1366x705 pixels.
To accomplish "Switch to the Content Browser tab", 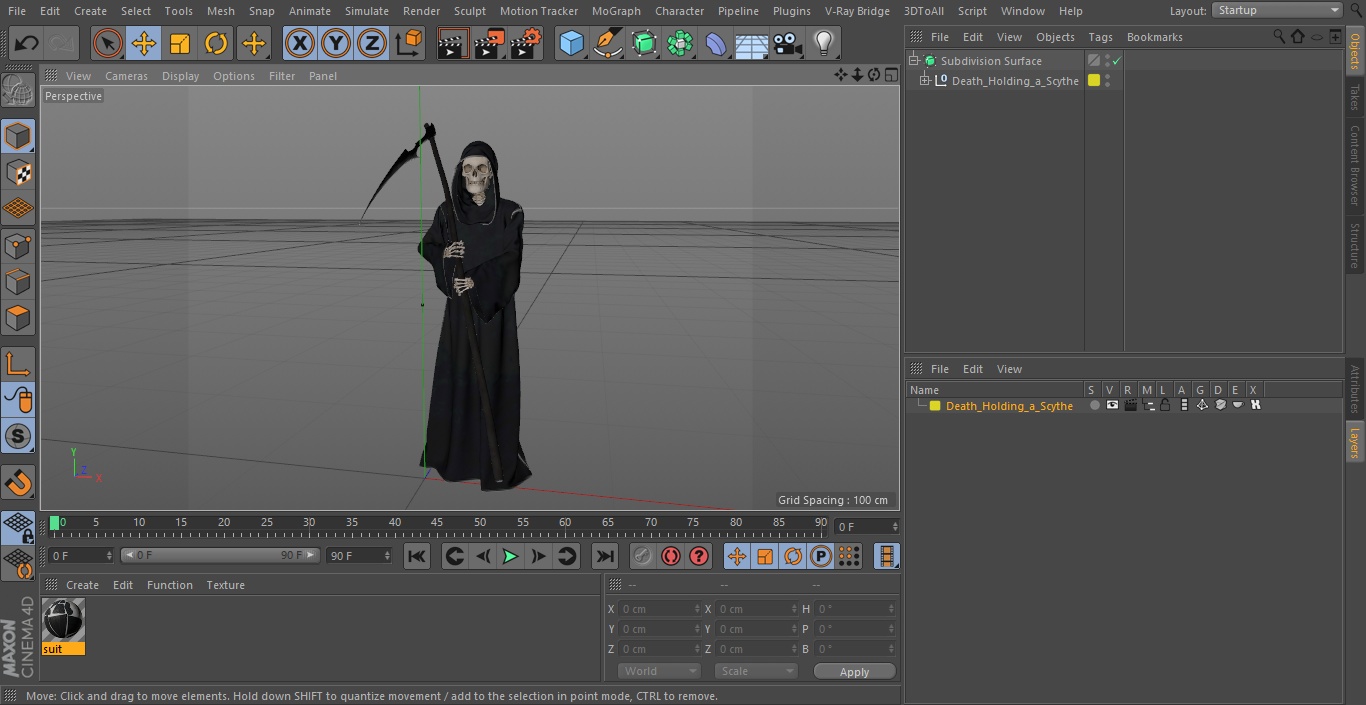I will pyautogui.click(x=1355, y=165).
